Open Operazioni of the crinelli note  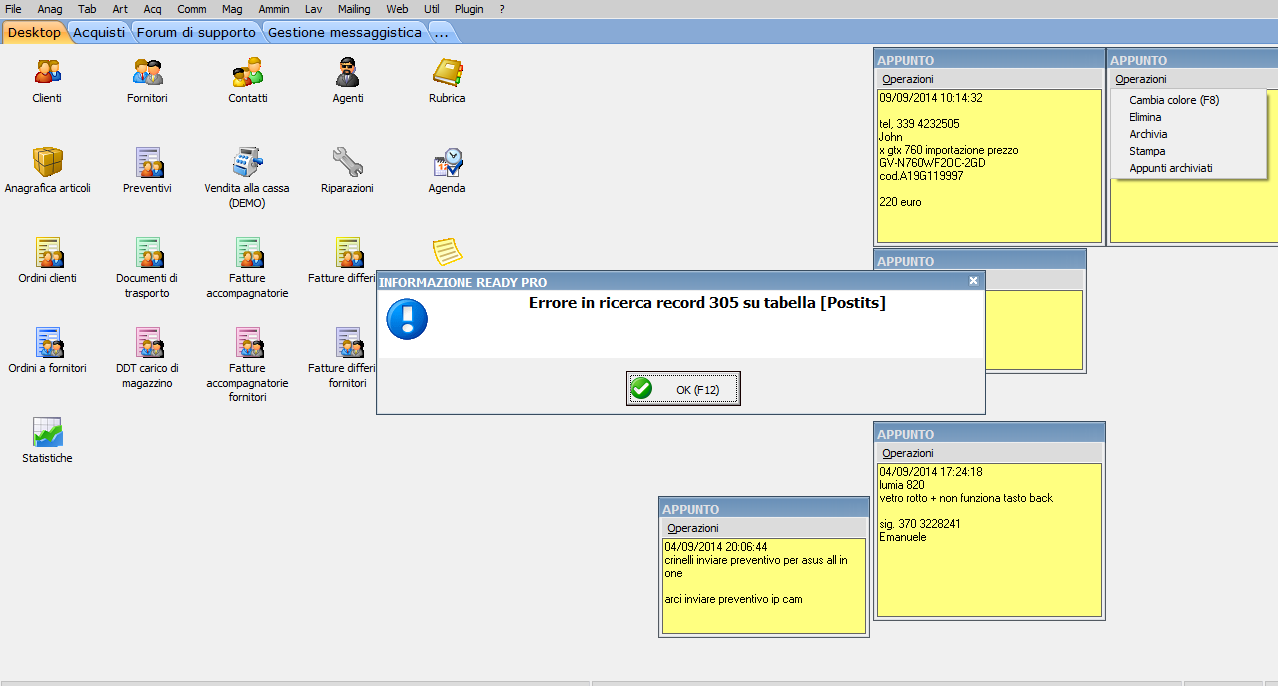(x=692, y=528)
